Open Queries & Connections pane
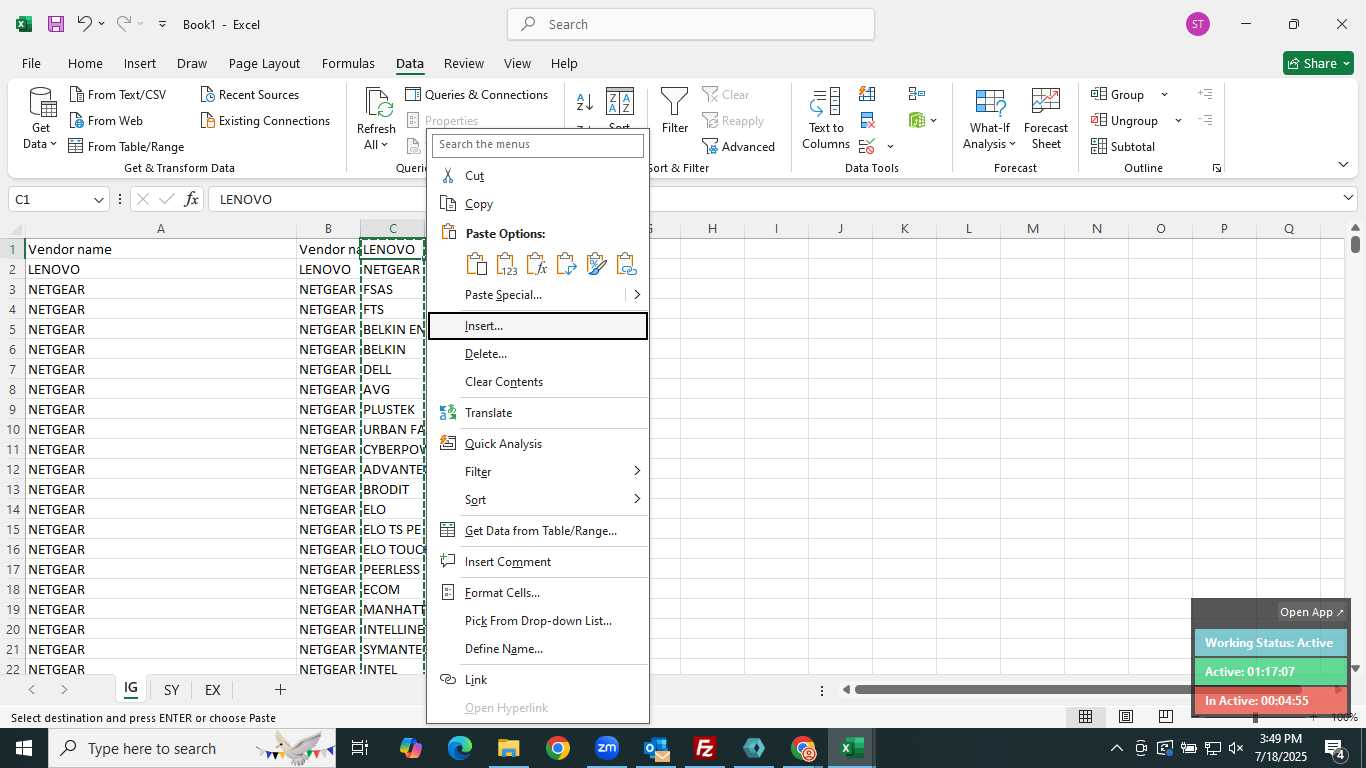Viewport: 1366px width, 768px height. pyautogui.click(x=477, y=95)
